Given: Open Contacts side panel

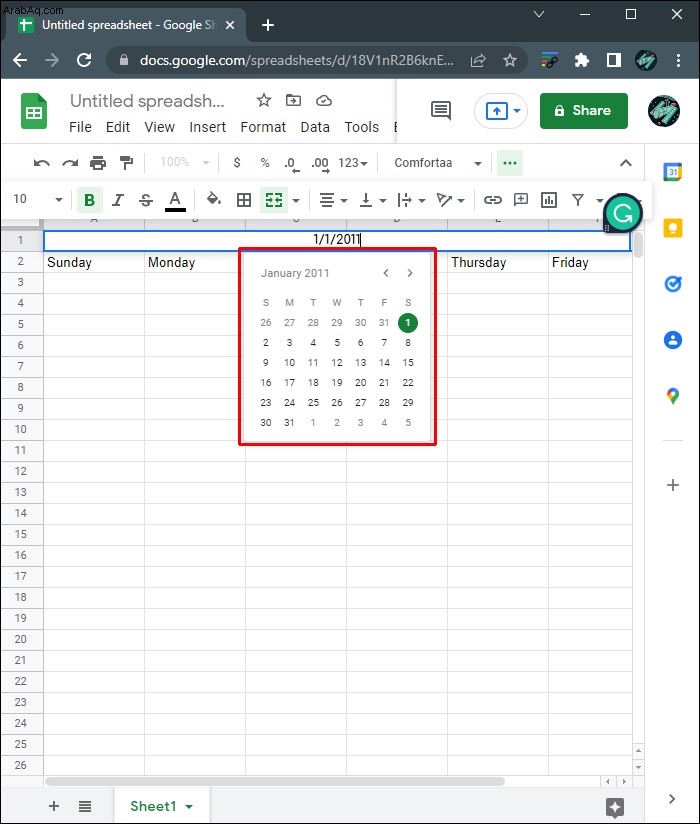Looking at the screenshot, I should (673, 340).
